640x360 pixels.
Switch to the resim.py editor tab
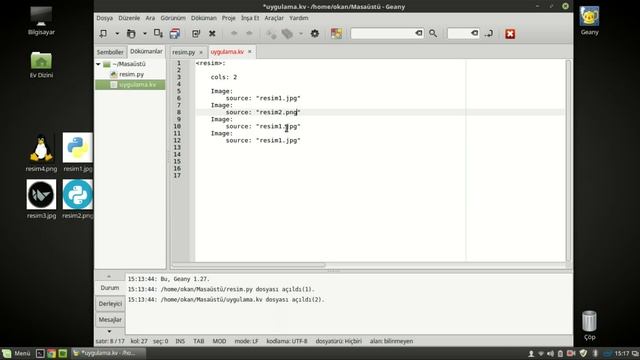(184, 52)
